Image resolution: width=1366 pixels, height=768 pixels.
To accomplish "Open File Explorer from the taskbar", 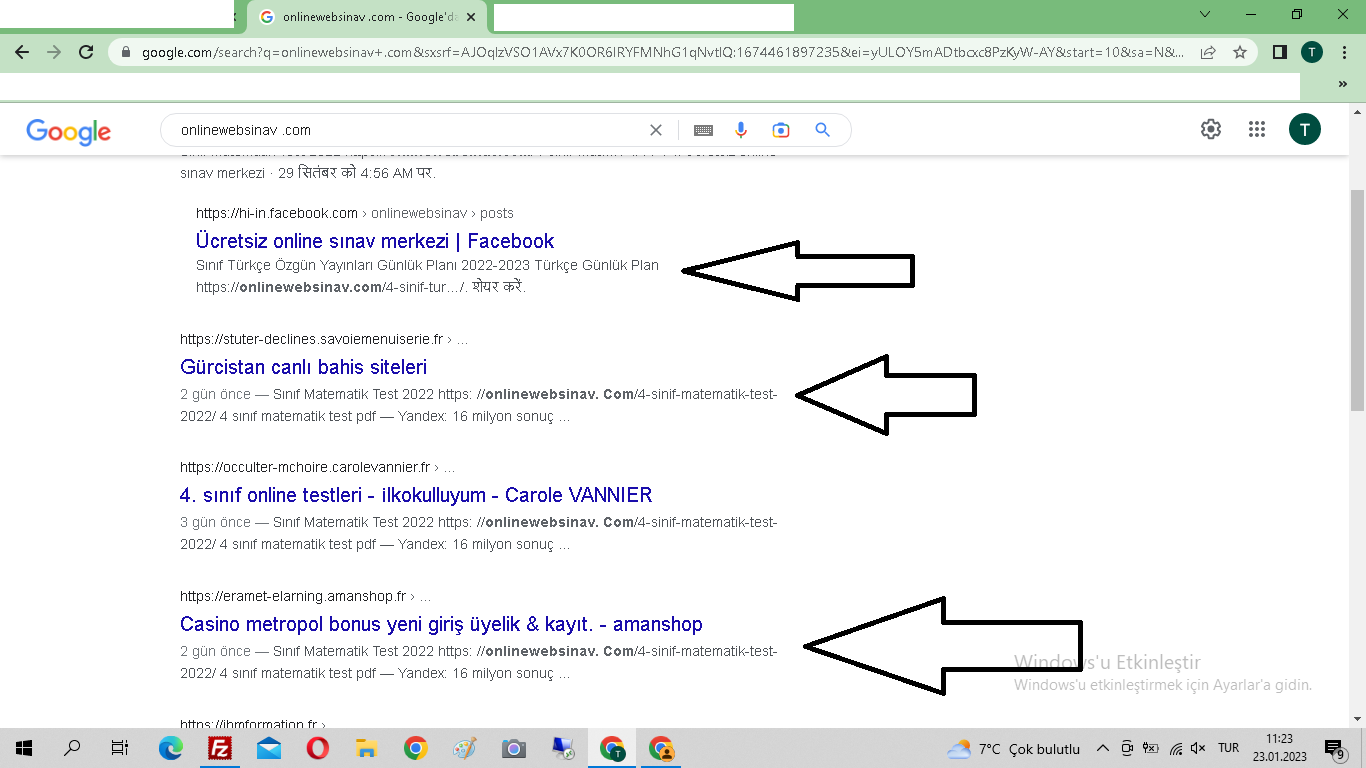I will pos(367,748).
